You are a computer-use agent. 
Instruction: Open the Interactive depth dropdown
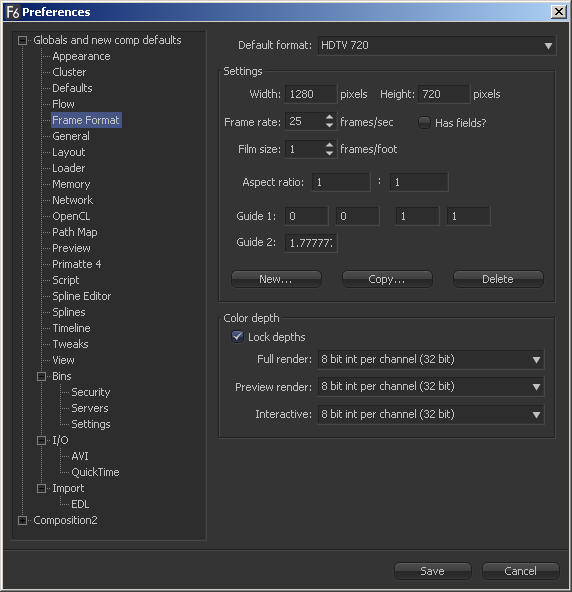coord(431,415)
